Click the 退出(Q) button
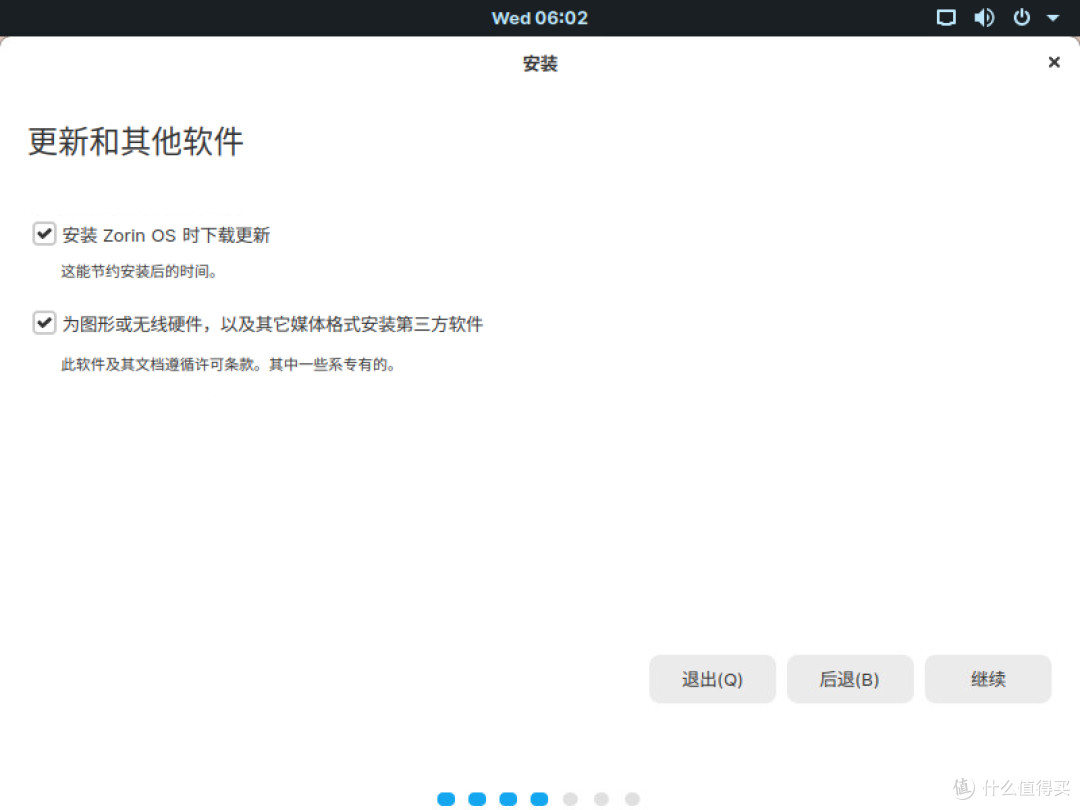The width and height of the screenshot is (1080, 810). pyautogui.click(x=712, y=679)
